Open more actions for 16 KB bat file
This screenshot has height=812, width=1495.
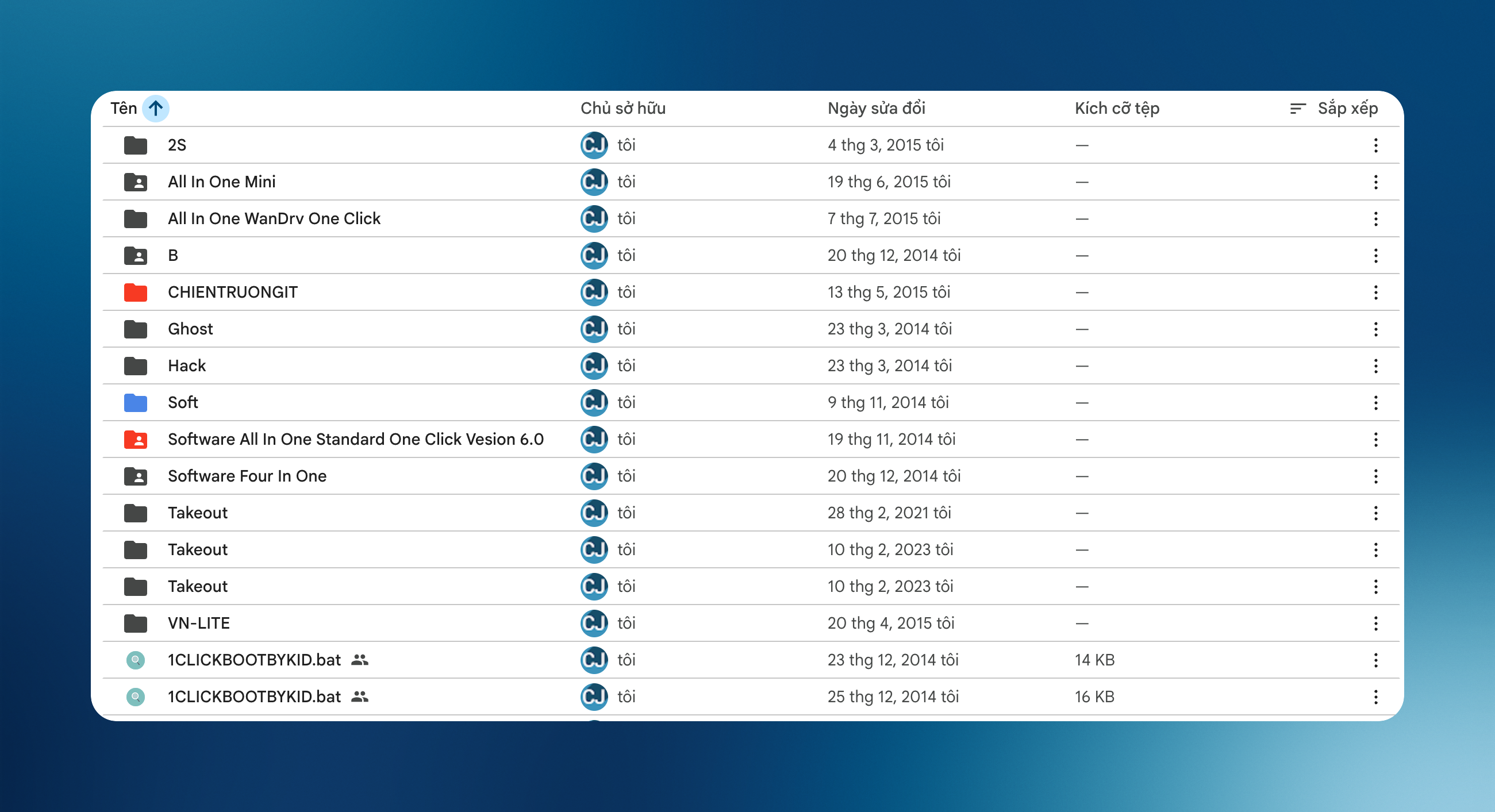[x=1375, y=696]
